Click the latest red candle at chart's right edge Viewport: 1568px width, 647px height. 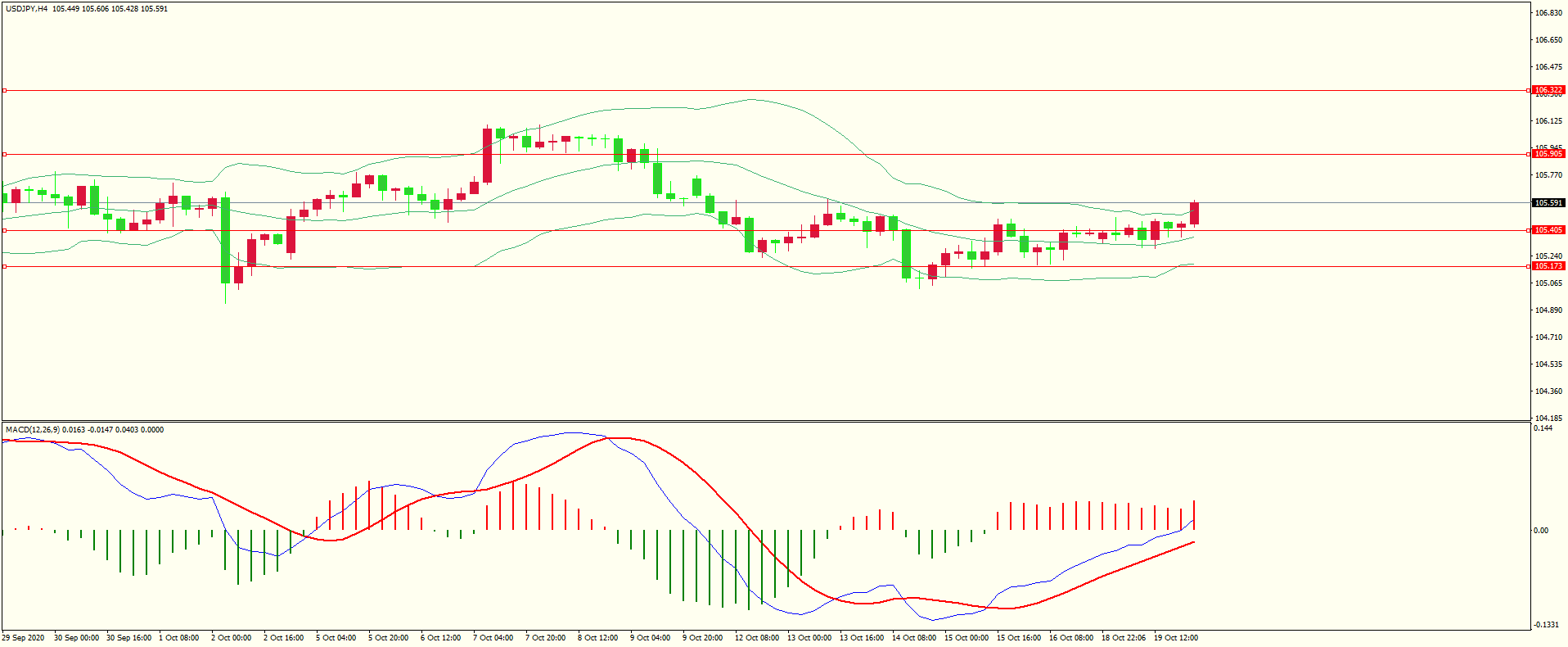point(1194,213)
